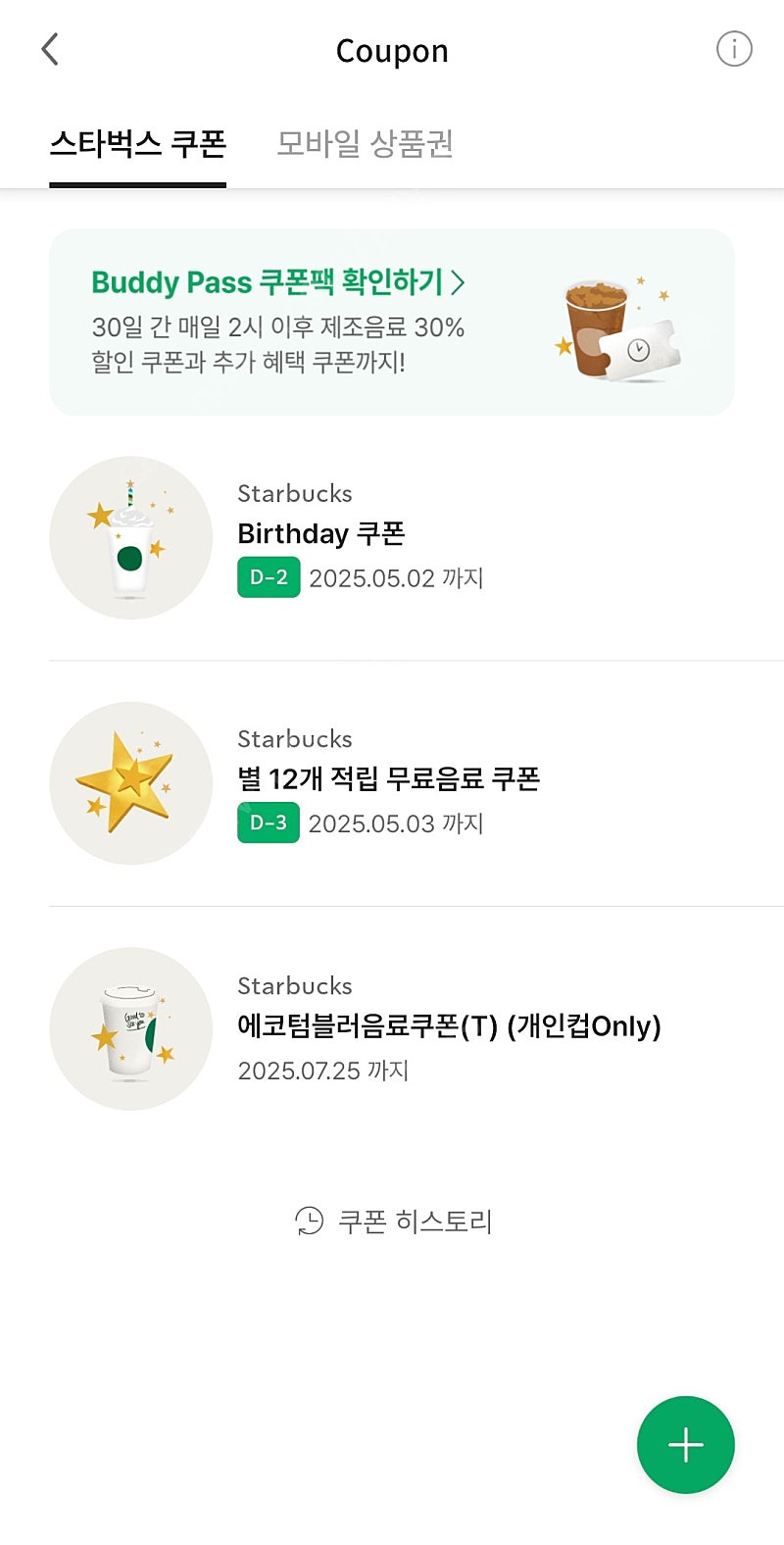
Task: Switch to the 모바일 상품권 tab
Action: coord(365,144)
